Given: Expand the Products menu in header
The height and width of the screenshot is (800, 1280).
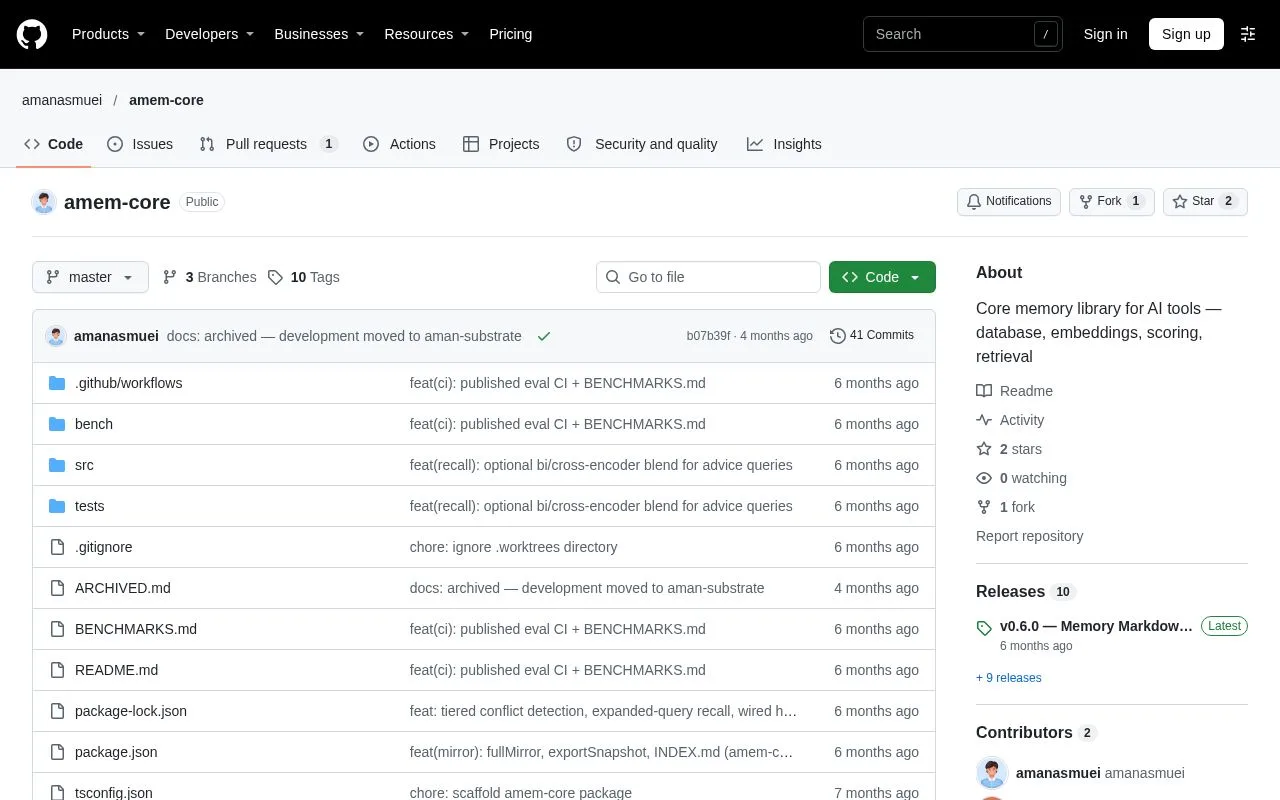Looking at the screenshot, I should tap(108, 34).
